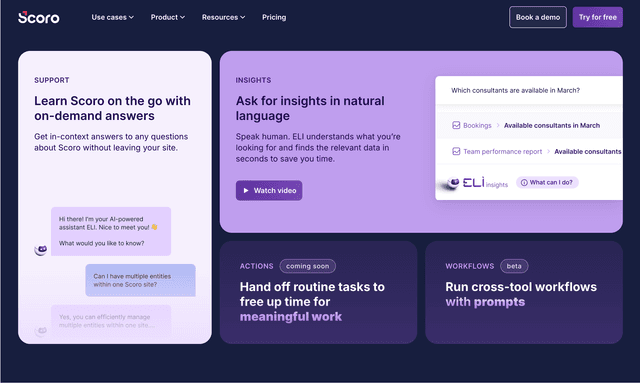
Task: Click the ACTIONS label
Action: tap(256, 266)
